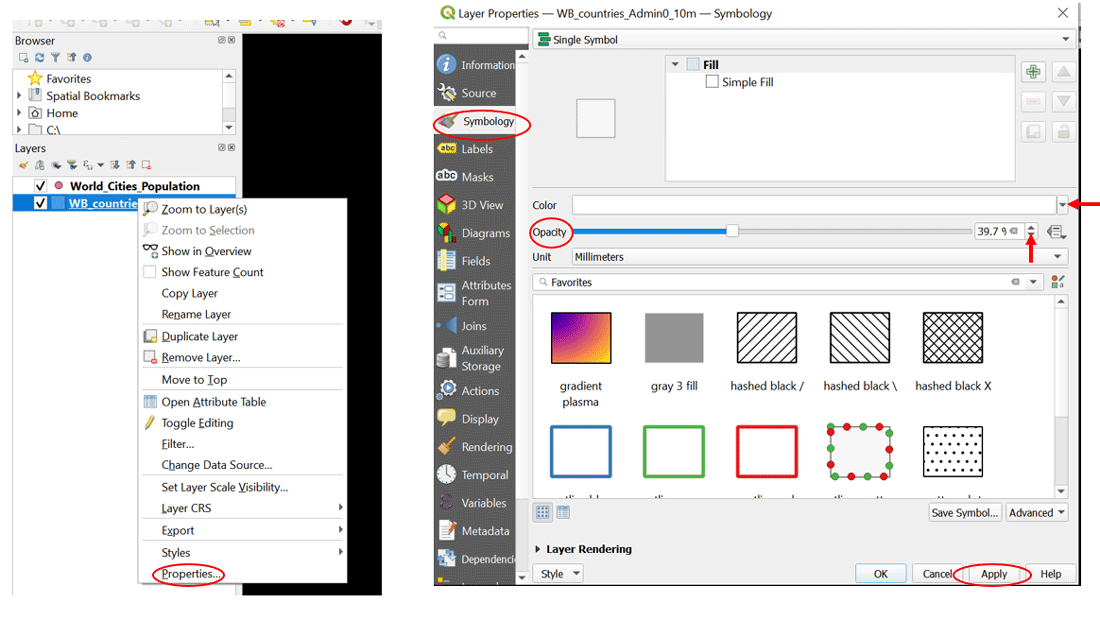This screenshot has height=620, width=1100.
Task: Open the Single Symbol renderer dropdown
Action: pyautogui.click(x=803, y=40)
